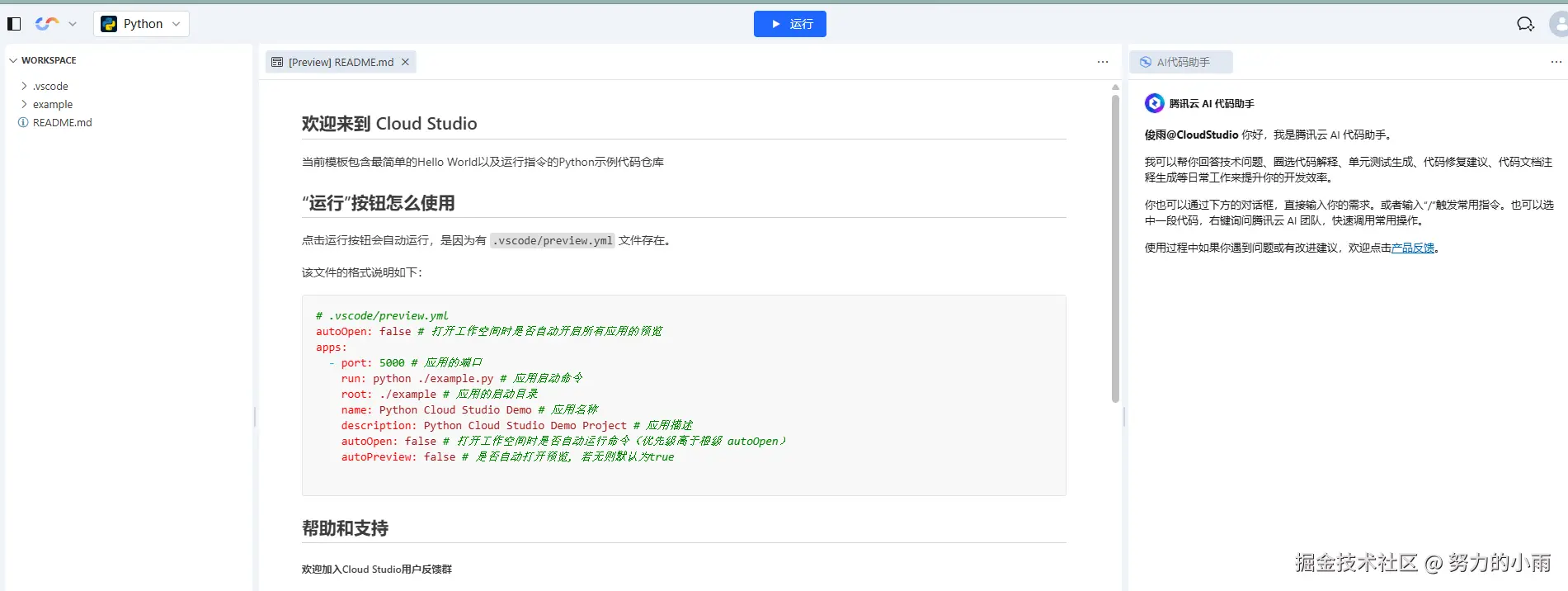
Task: Click the 腾讯云 AI 代码助手 avatar icon
Action: click(1155, 103)
